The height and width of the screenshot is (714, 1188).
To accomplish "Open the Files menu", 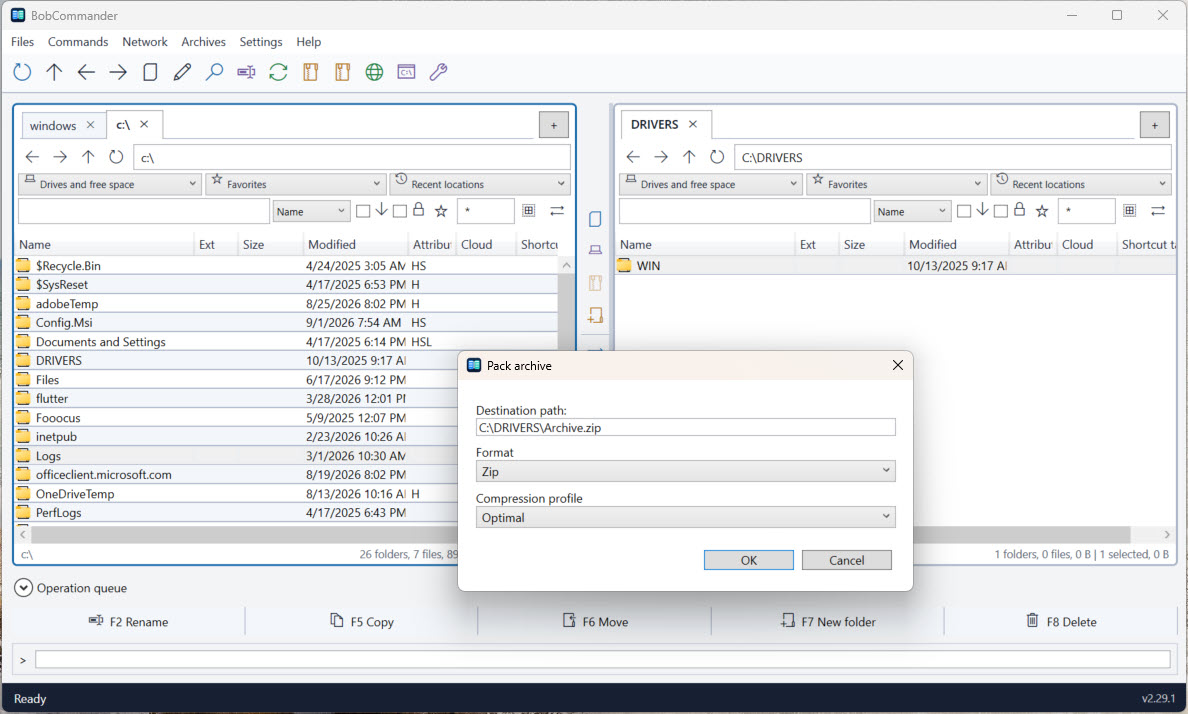I will pyautogui.click(x=22, y=42).
